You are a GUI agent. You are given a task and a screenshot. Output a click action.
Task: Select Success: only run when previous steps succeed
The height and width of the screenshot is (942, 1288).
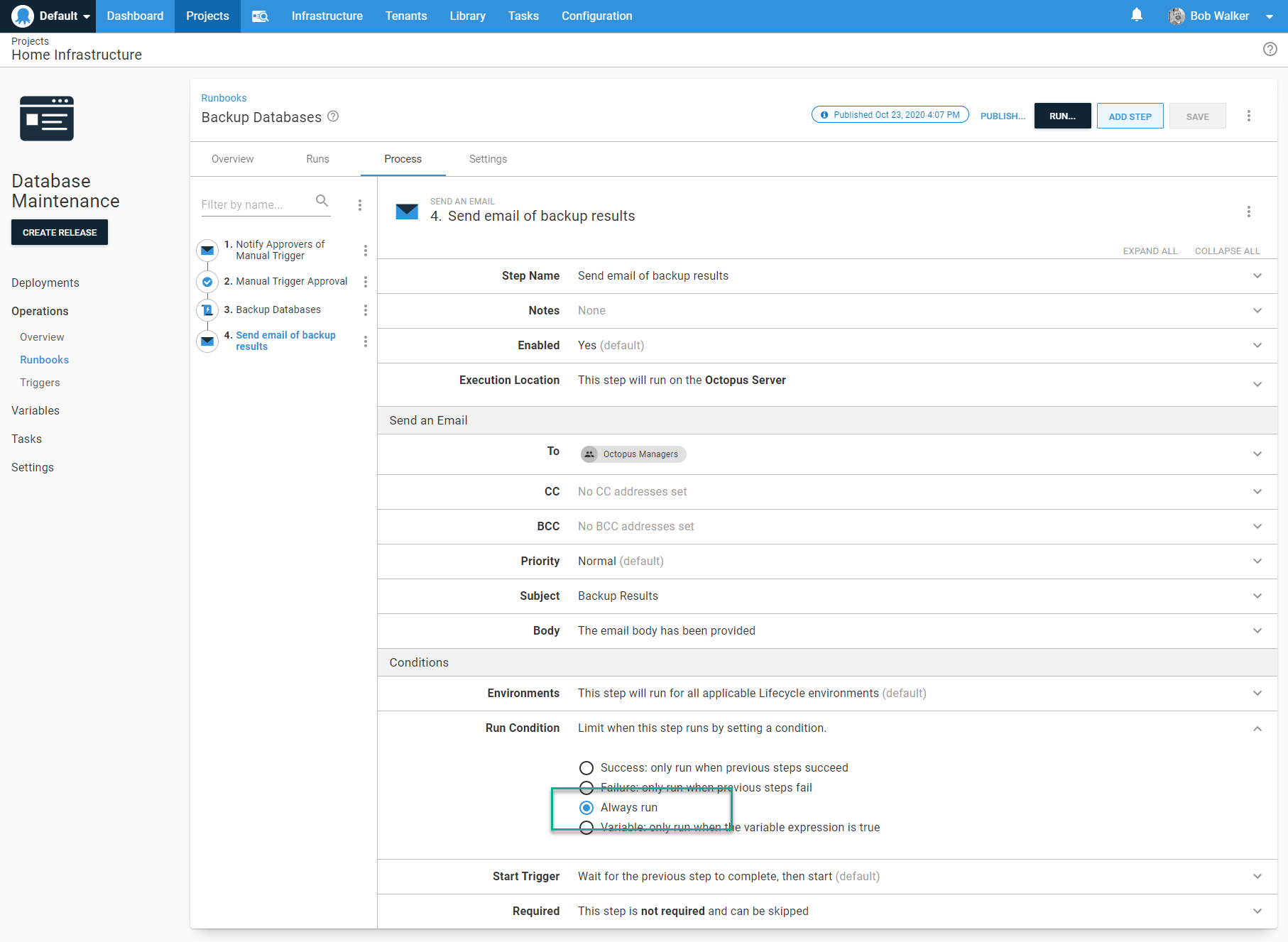(x=586, y=768)
